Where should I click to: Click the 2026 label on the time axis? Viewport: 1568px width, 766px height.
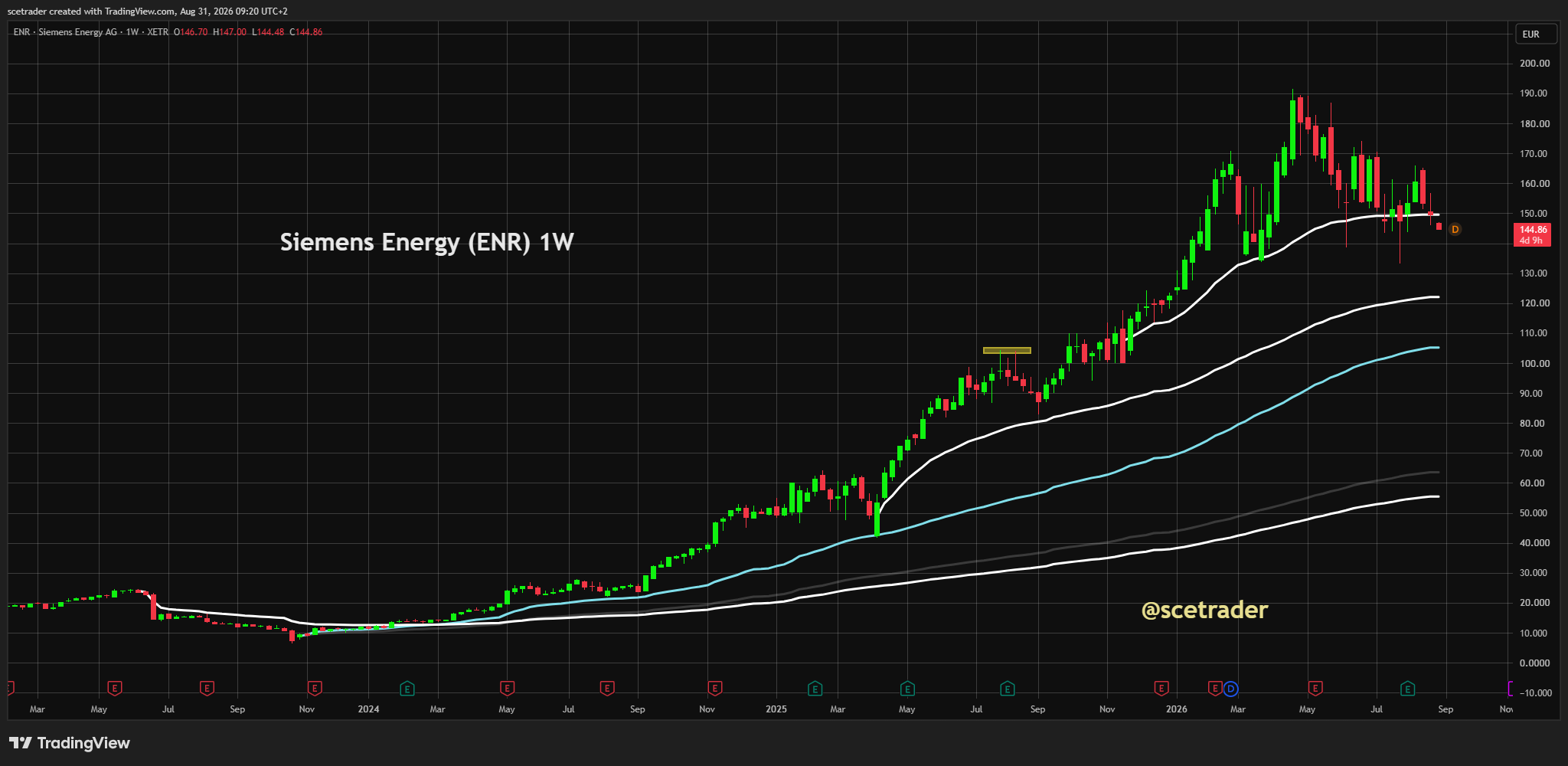coord(1177,709)
